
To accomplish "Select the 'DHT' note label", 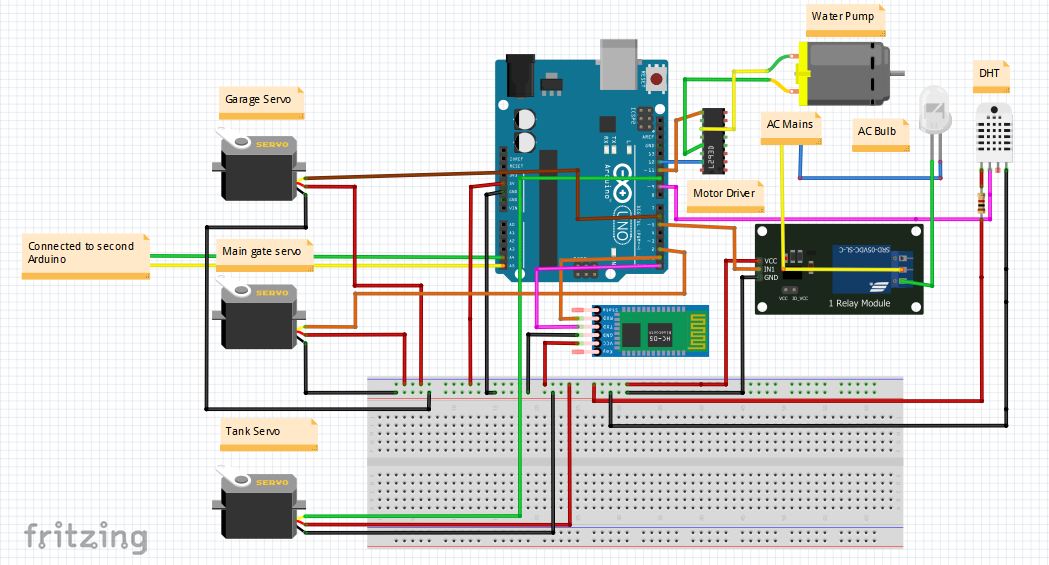I will (x=991, y=77).
